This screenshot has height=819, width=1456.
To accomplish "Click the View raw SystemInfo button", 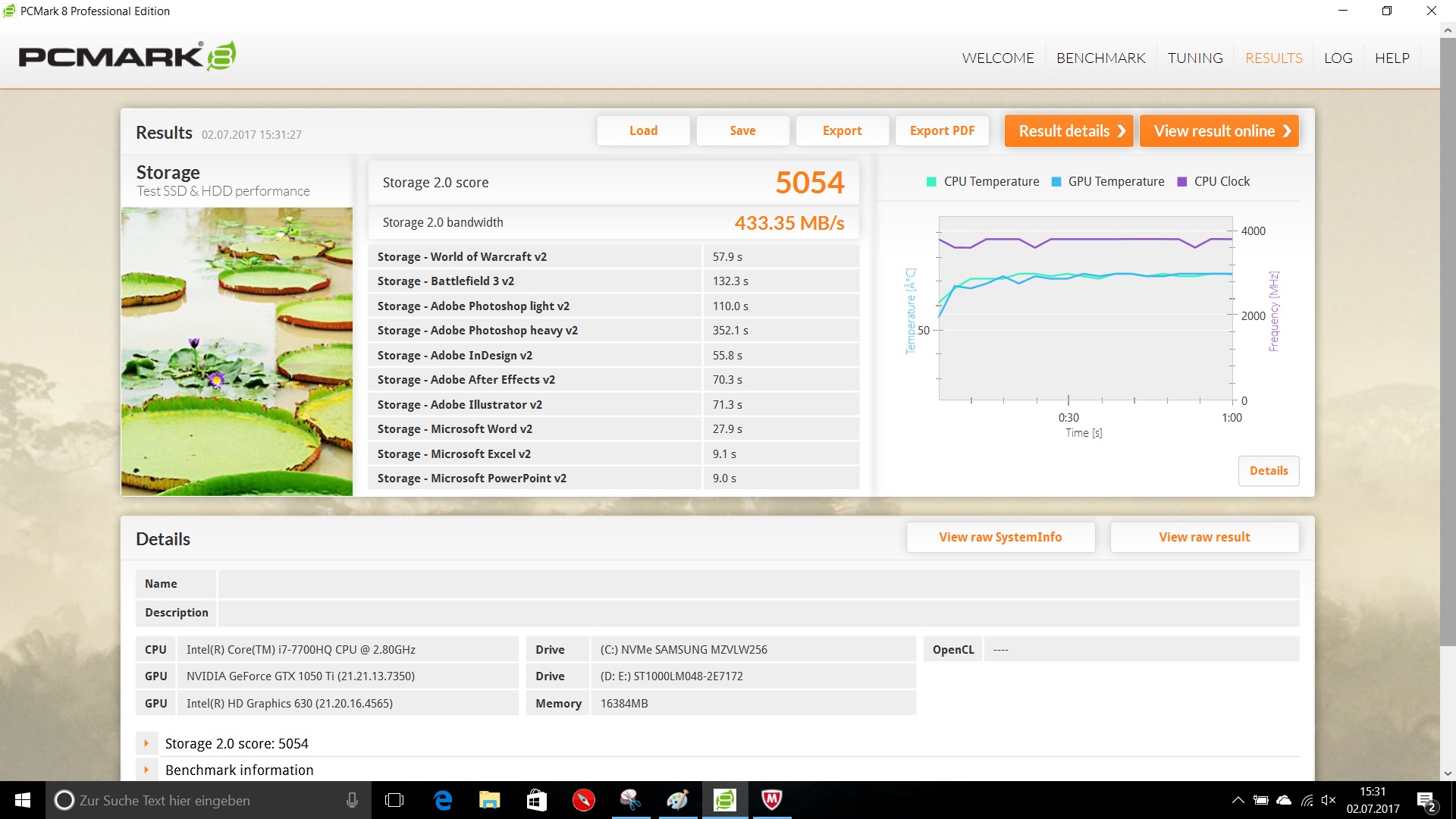I will coord(1000,537).
